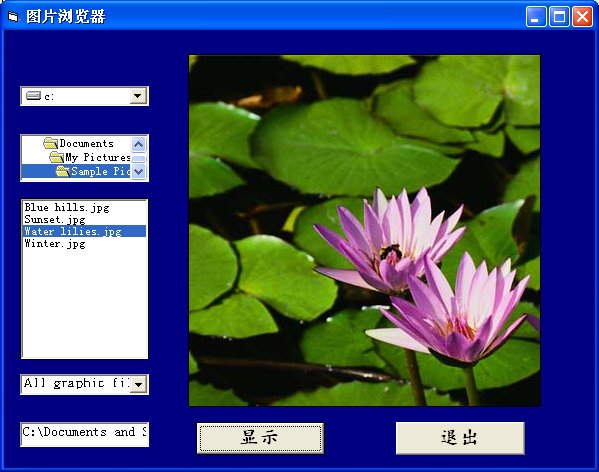Minimize the 图片浏览器 window
Viewport: 599px width, 472px height.
536,17
